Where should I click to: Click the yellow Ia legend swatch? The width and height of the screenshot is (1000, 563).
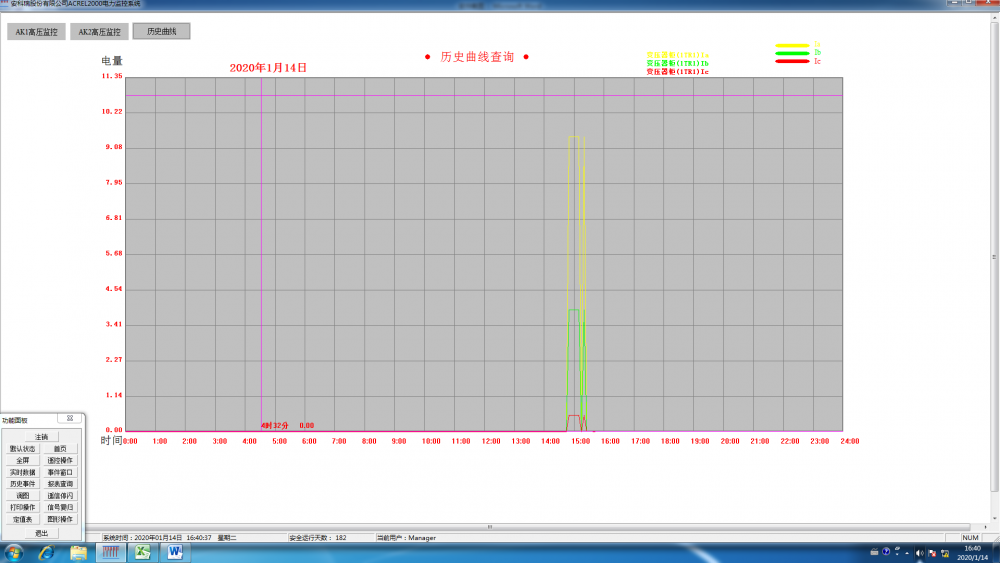pyautogui.click(x=792, y=45)
